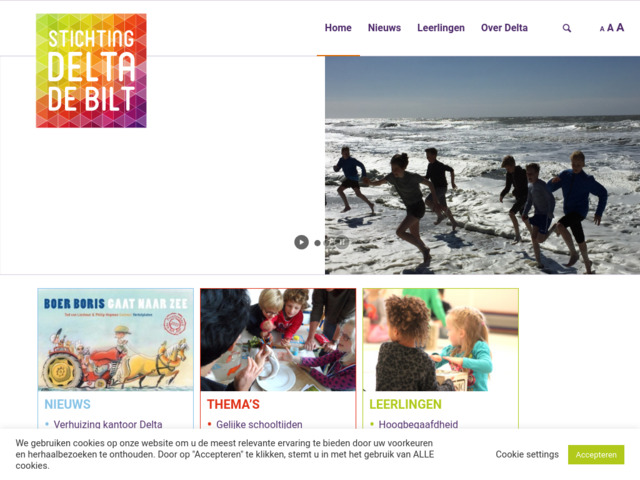Start the slideshow with the play button
Viewport: 640px width, 480px height.
(x=301, y=242)
